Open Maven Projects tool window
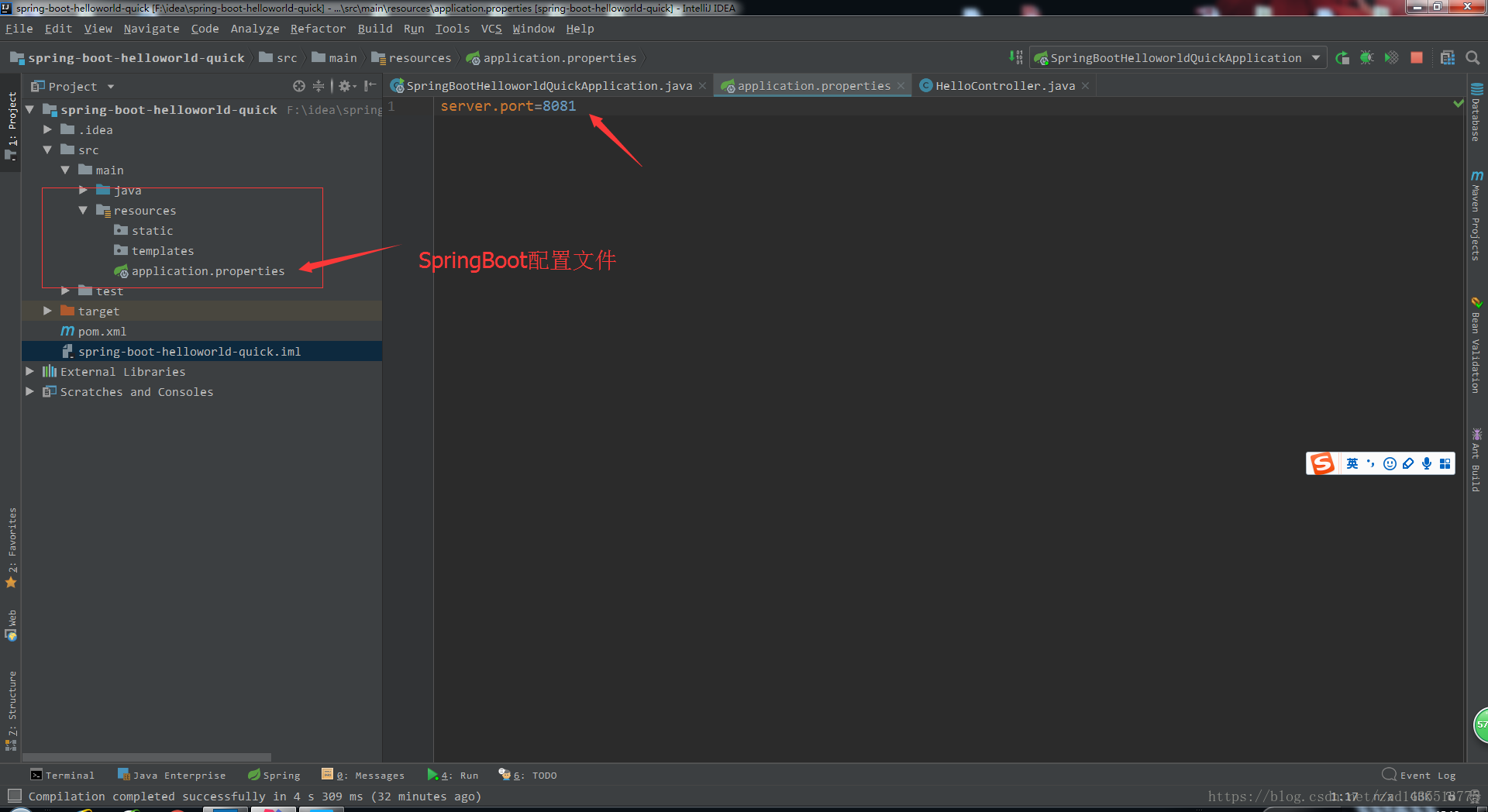The image size is (1488, 812). click(1476, 216)
